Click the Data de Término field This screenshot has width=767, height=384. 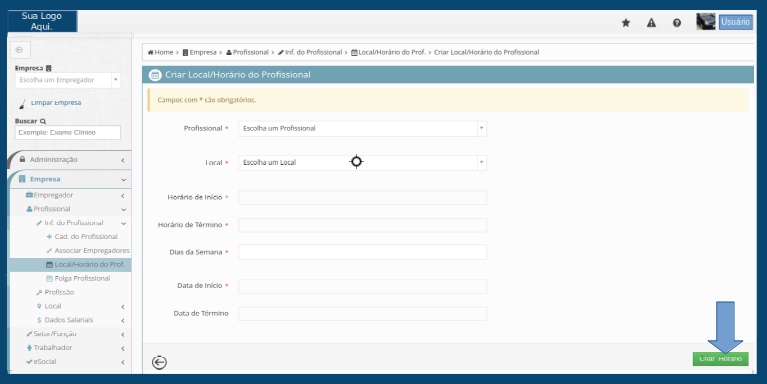(x=362, y=314)
